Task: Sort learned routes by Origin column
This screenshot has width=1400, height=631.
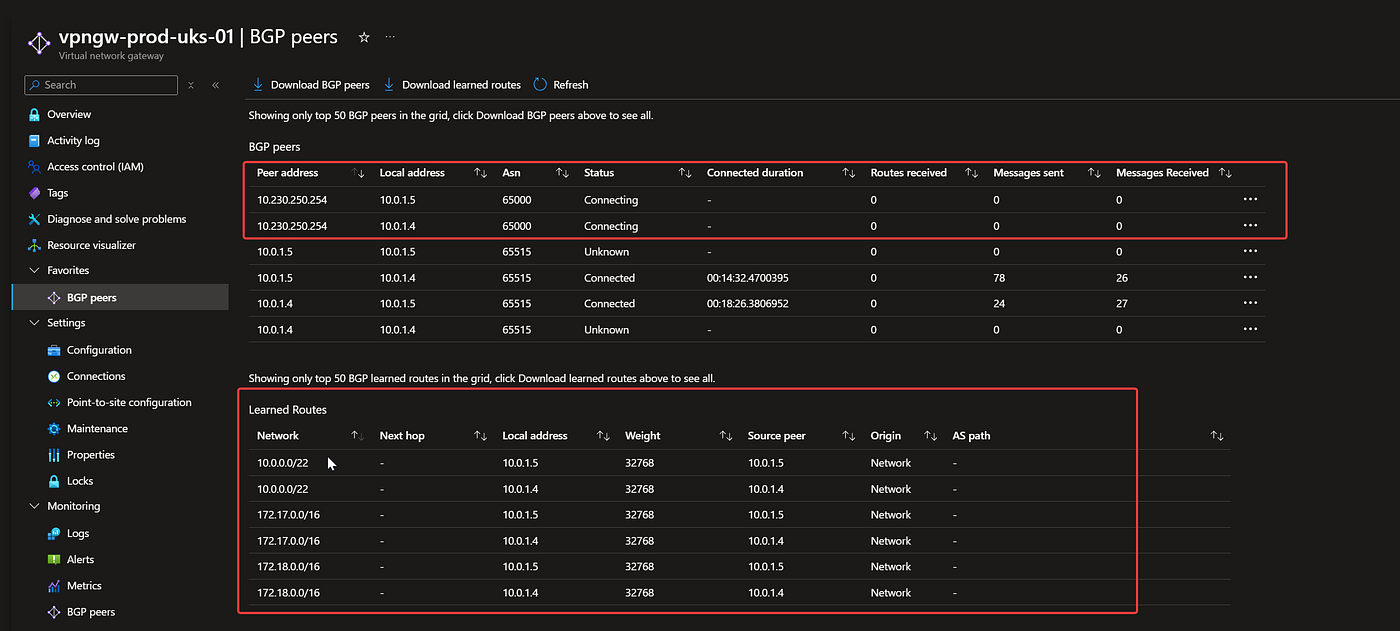Action: tap(931, 436)
